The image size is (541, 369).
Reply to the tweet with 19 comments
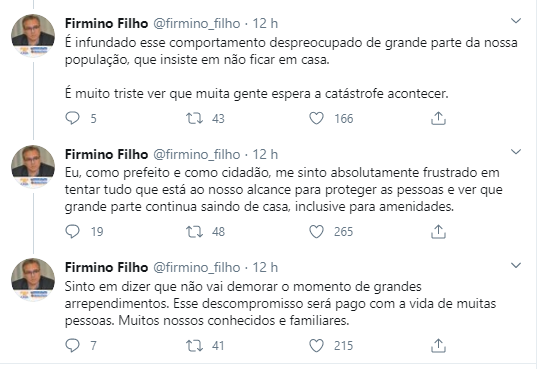pyautogui.click(x=72, y=232)
